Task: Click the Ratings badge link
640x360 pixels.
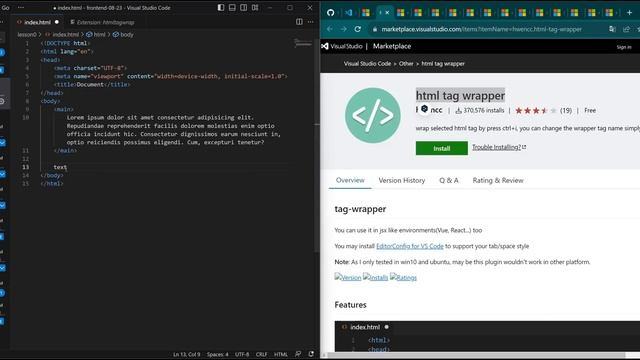Action: coord(403,277)
